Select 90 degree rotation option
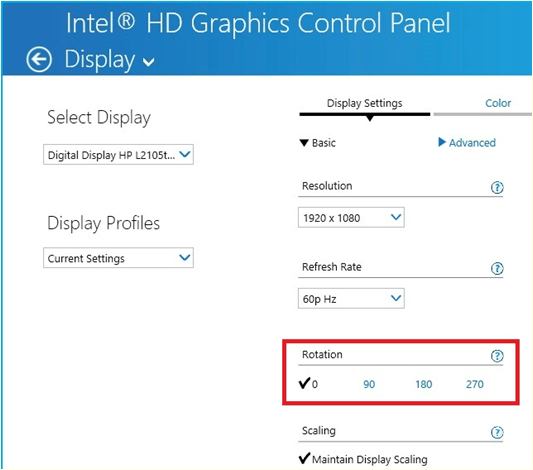The image size is (533, 470). coord(369,384)
